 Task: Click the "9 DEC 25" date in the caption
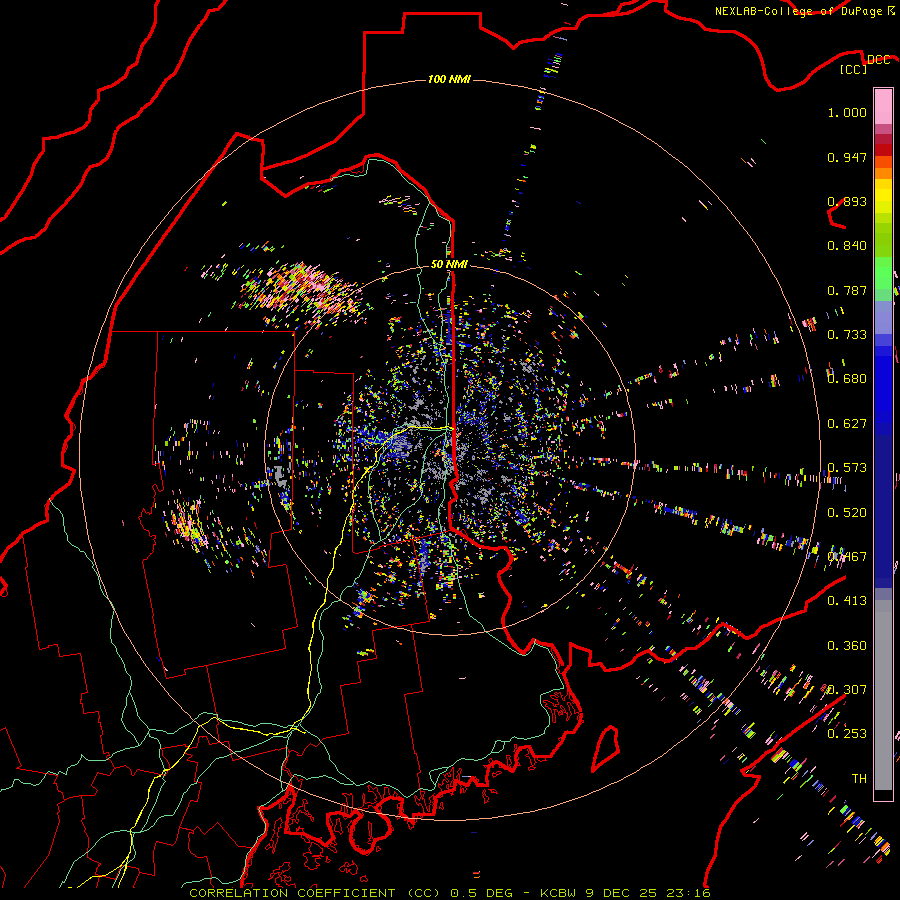coord(622,893)
